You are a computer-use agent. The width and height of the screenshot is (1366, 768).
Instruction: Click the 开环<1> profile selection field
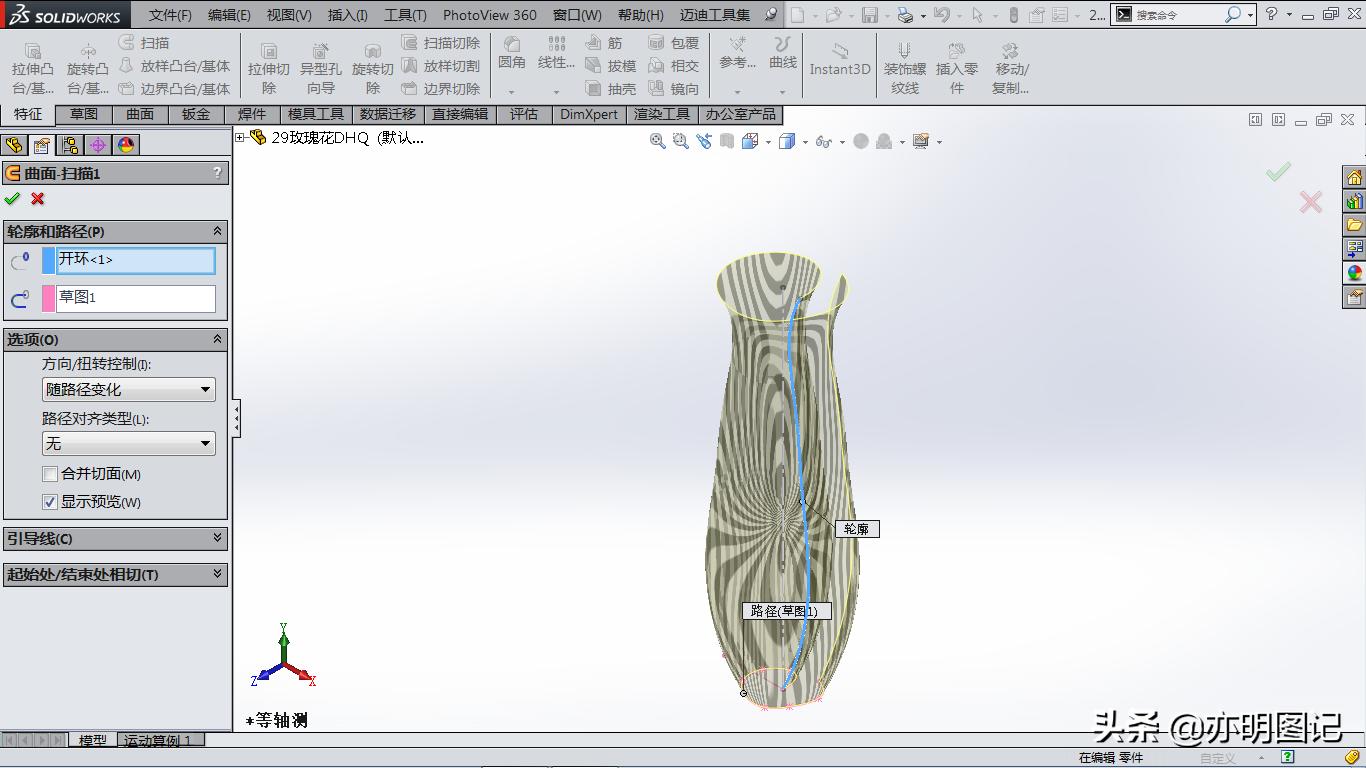pyautogui.click(x=137, y=260)
